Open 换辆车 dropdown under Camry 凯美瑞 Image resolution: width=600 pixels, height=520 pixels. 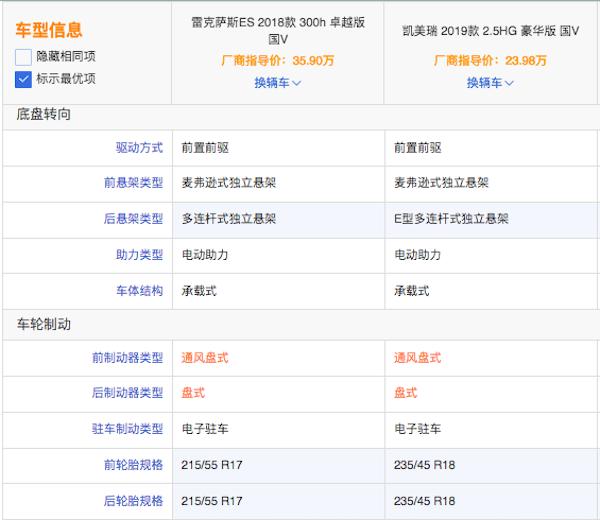coord(490,83)
